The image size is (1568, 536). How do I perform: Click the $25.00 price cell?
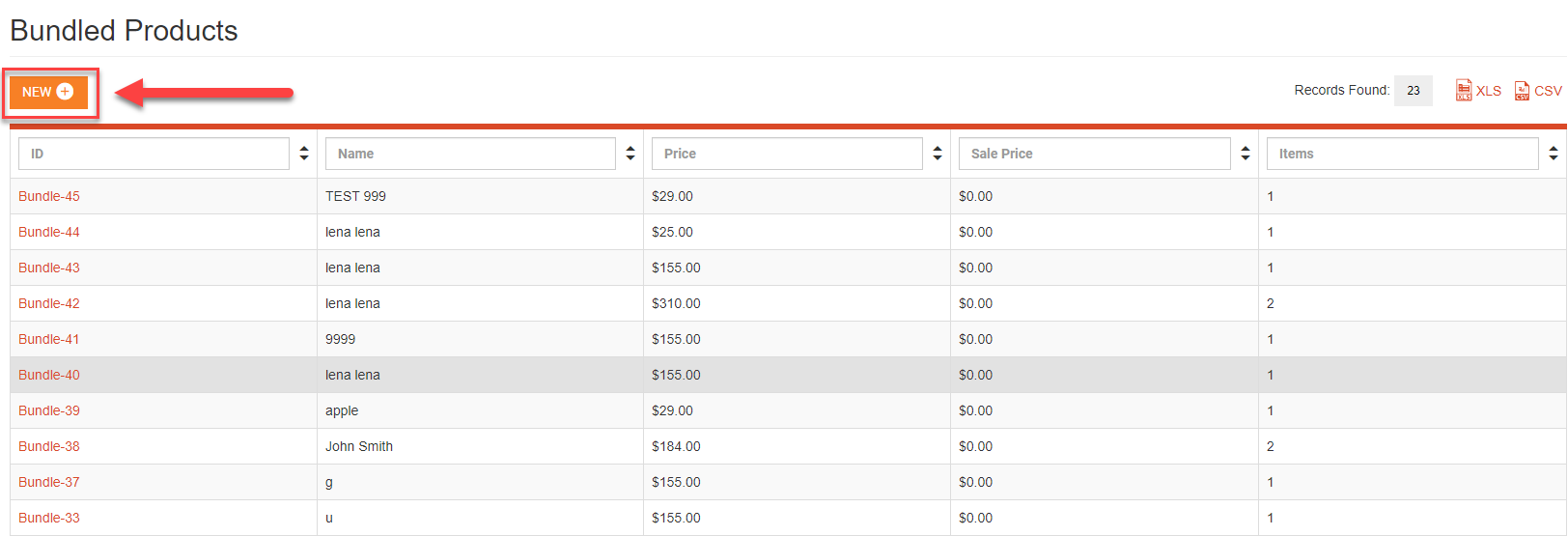(x=797, y=232)
